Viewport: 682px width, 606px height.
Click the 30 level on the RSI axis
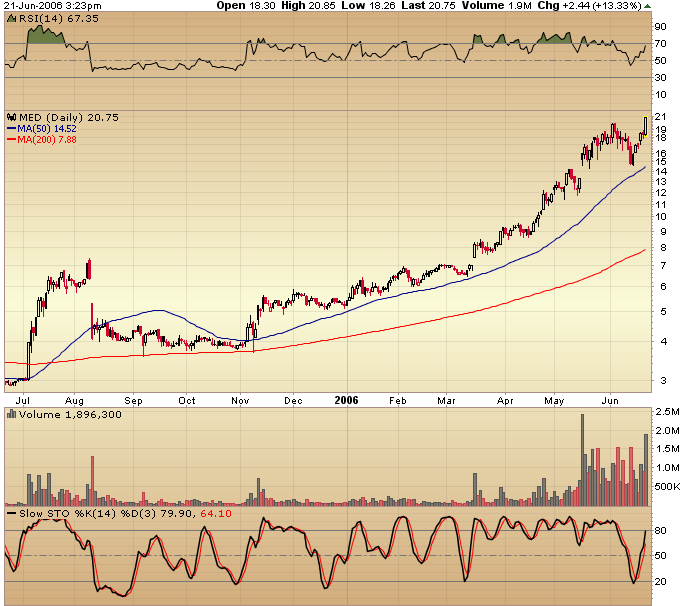pyautogui.click(x=661, y=77)
